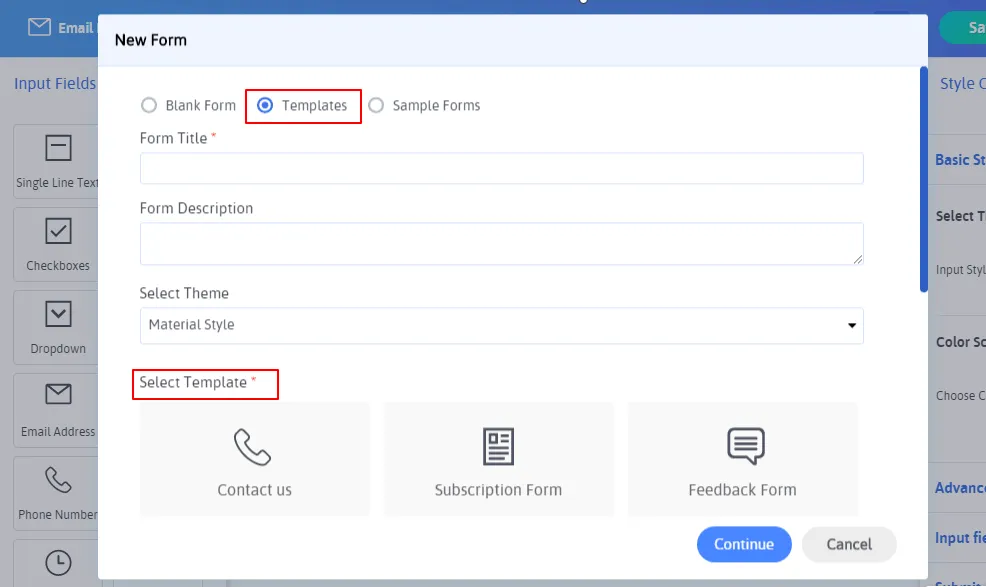Select the Contact us phone icon template

coord(253,447)
